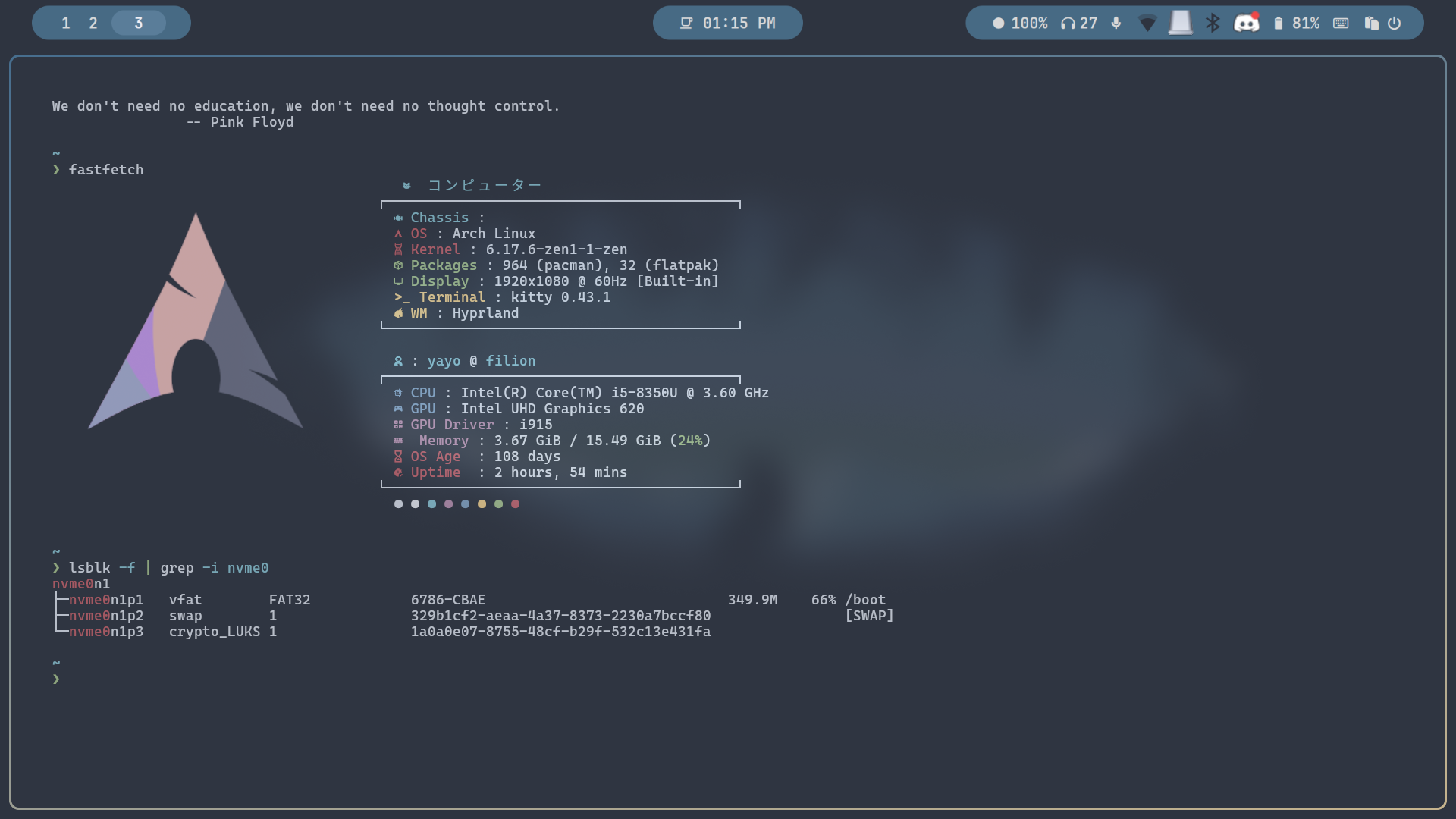Screen dimensions: 1456x819
Task: Click the 01:15 PM clock module
Action: coord(727,24)
